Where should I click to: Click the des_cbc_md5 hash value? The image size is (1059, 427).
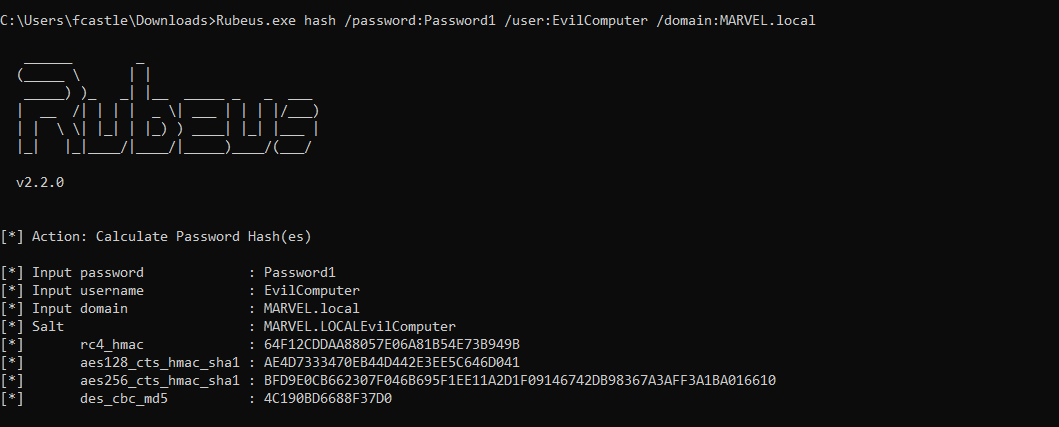click(x=328, y=399)
